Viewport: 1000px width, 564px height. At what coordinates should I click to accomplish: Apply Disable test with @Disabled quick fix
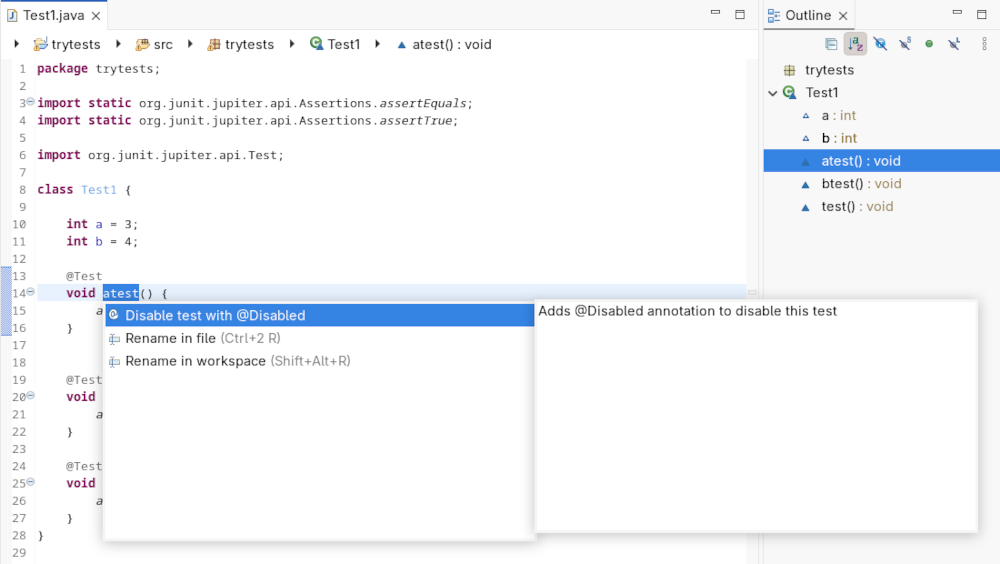coord(320,315)
